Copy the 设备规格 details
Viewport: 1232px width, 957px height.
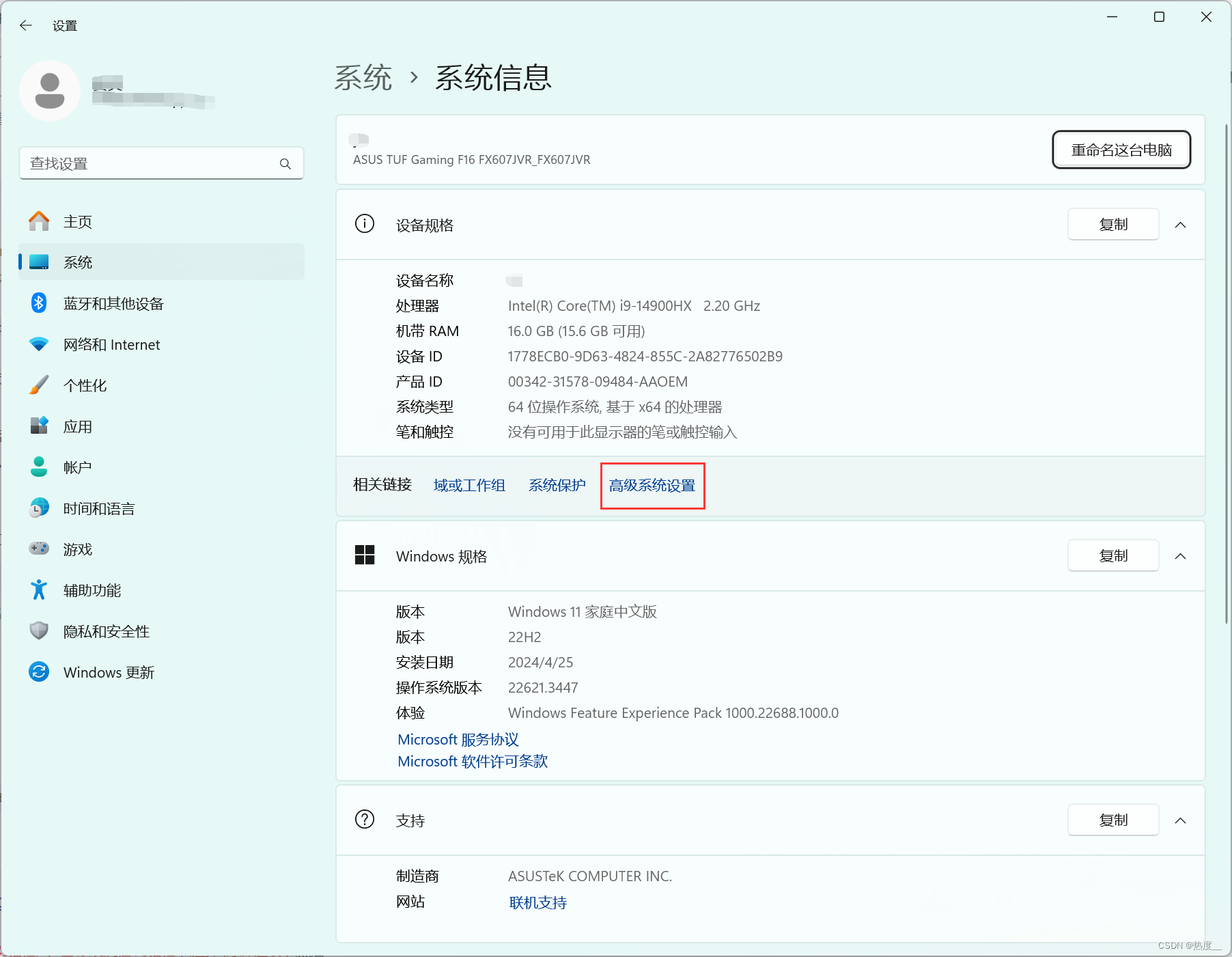(1113, 224)
